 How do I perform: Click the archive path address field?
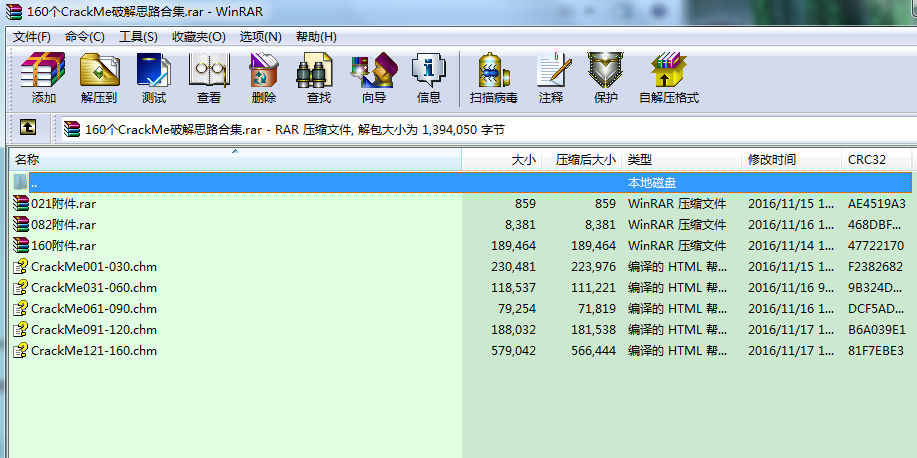(x=489, y=129)
